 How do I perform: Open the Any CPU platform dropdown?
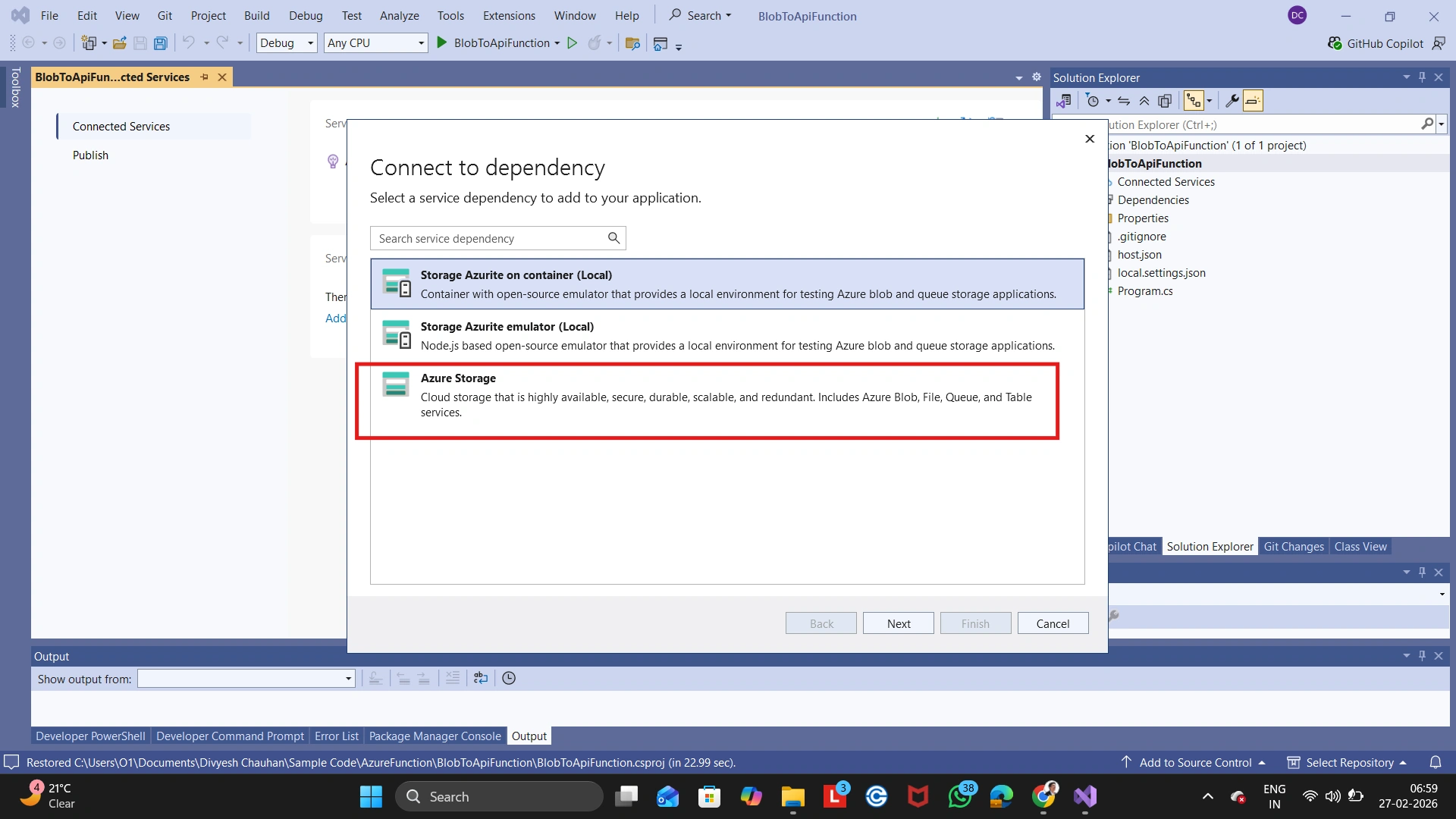point(376,43)
